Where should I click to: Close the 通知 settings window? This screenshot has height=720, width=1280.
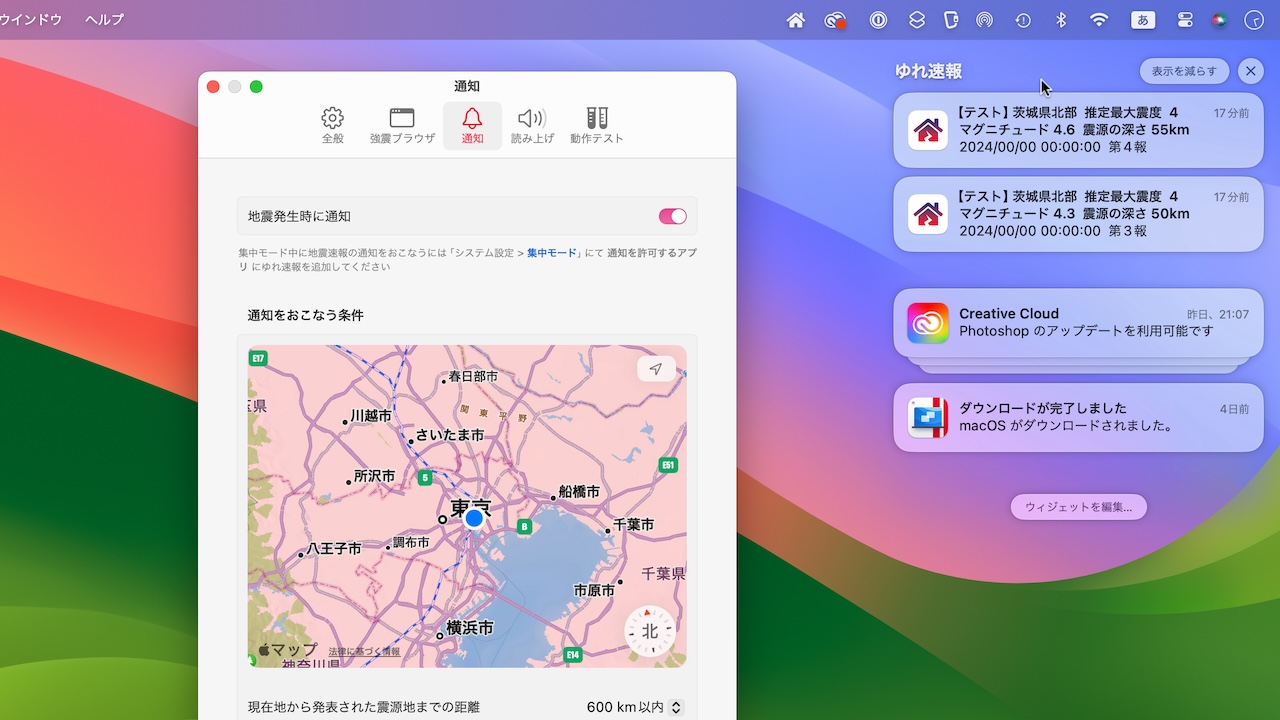pyautogui.click(x=213, y=87)
